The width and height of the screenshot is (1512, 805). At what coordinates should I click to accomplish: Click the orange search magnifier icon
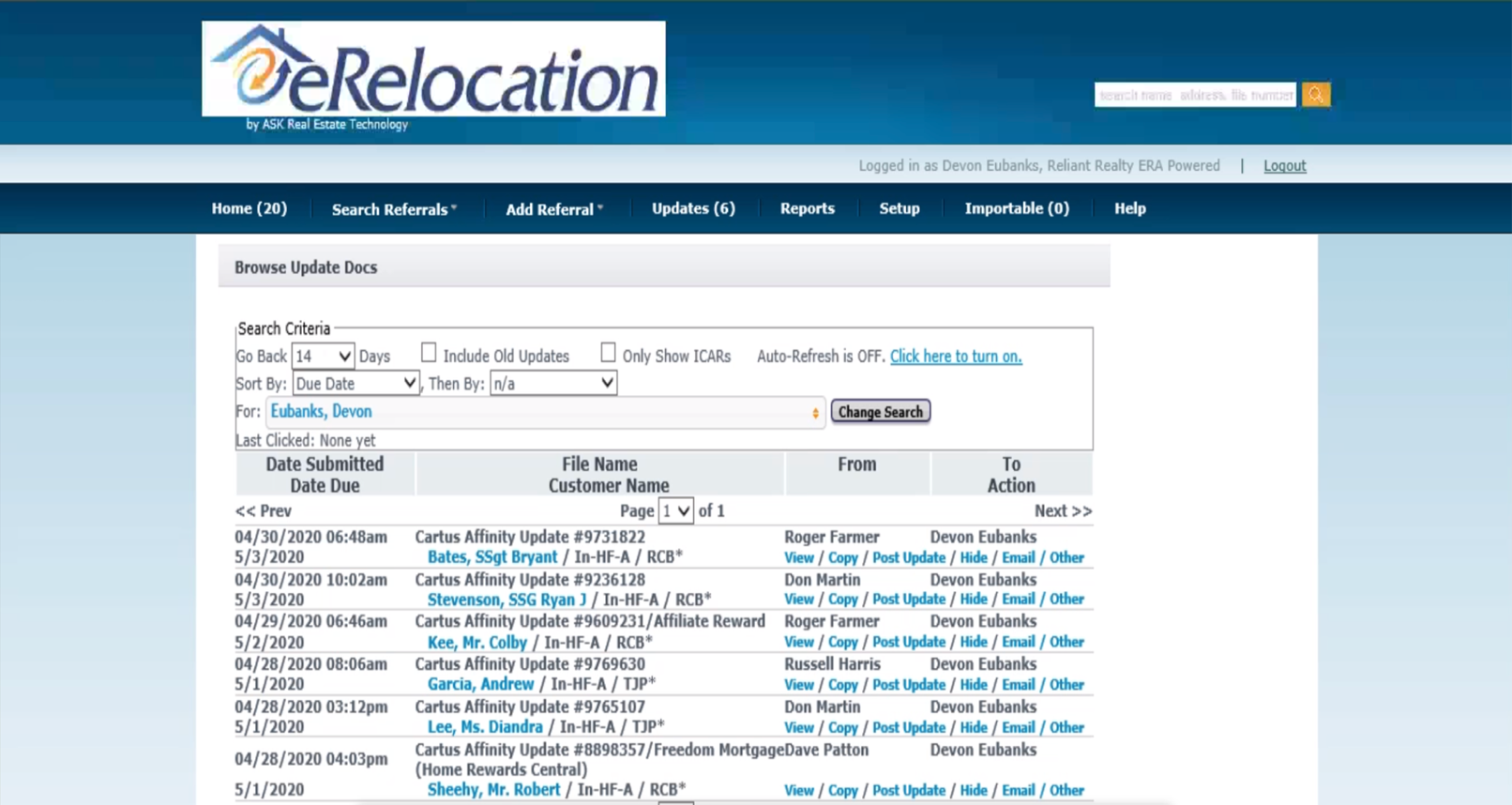point(1315,95)
